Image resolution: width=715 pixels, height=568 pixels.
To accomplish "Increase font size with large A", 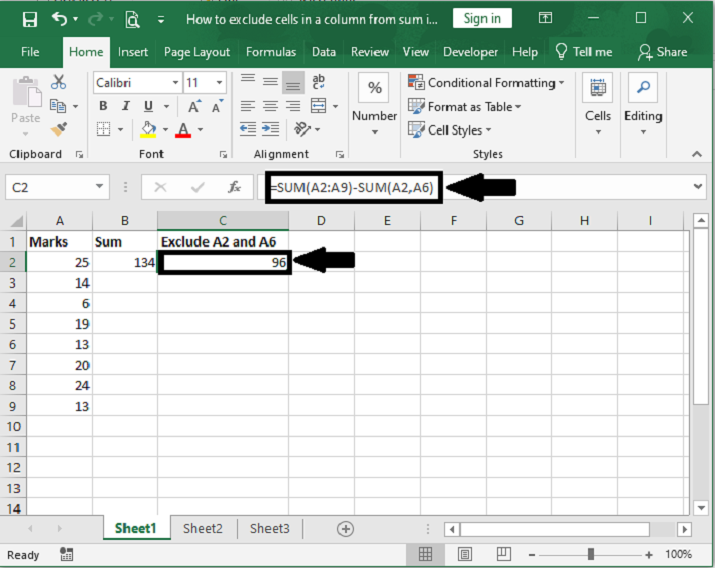I will (x=195, y=106).
